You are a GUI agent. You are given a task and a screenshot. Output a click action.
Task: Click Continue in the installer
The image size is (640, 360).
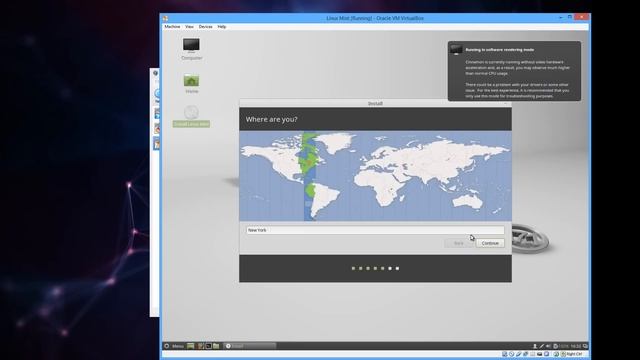coord(490,243)
